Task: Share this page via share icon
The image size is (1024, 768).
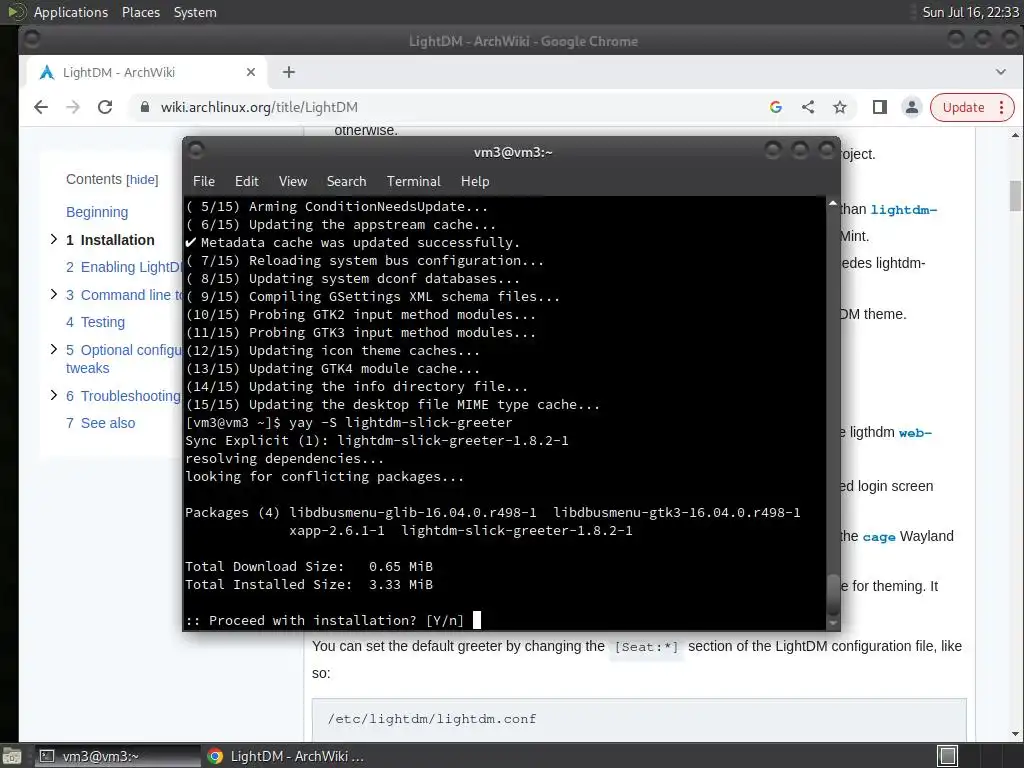Action: (x=808, y=107)
